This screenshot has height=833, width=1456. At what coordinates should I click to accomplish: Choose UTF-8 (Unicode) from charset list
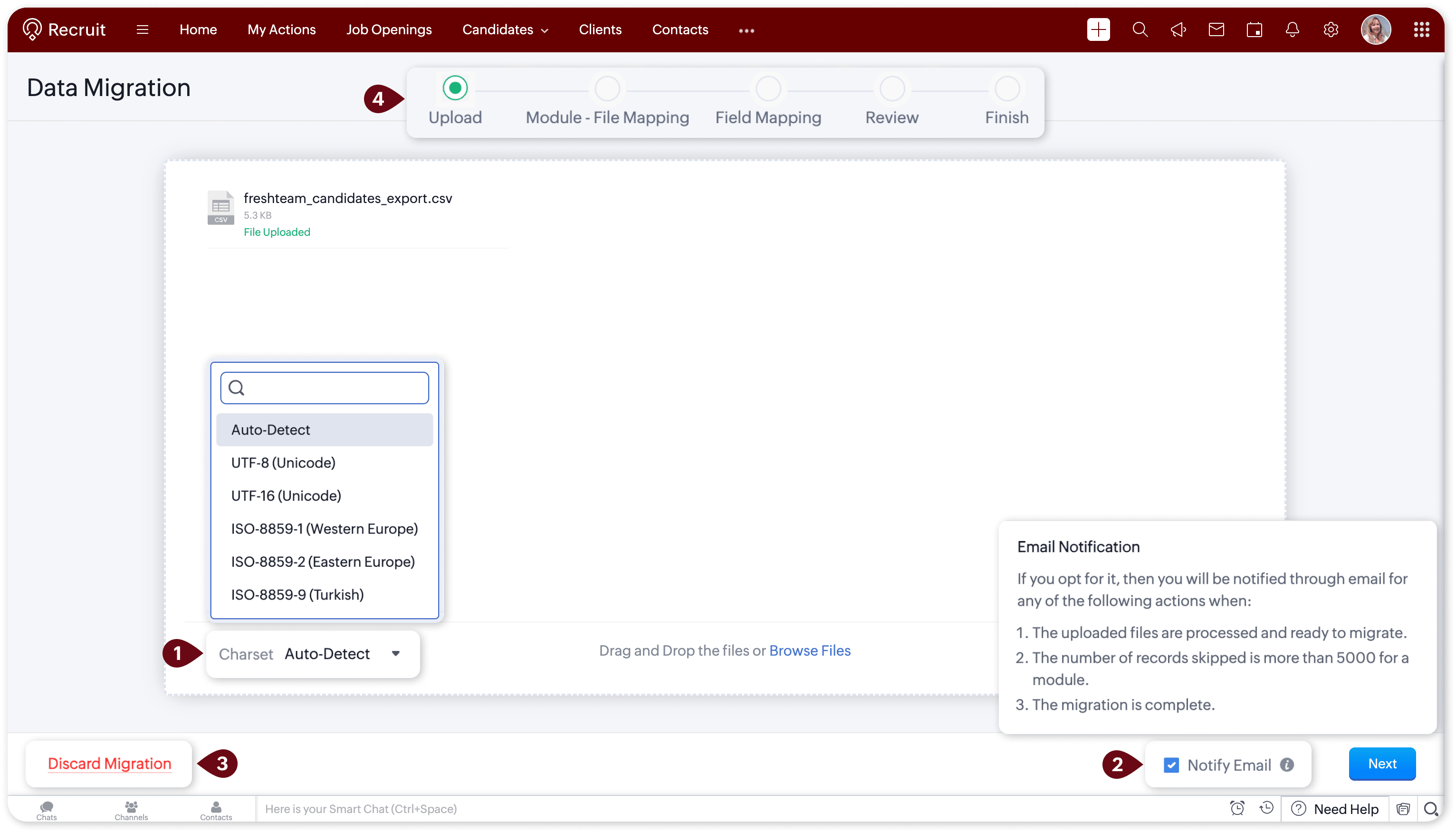point(284,462)
